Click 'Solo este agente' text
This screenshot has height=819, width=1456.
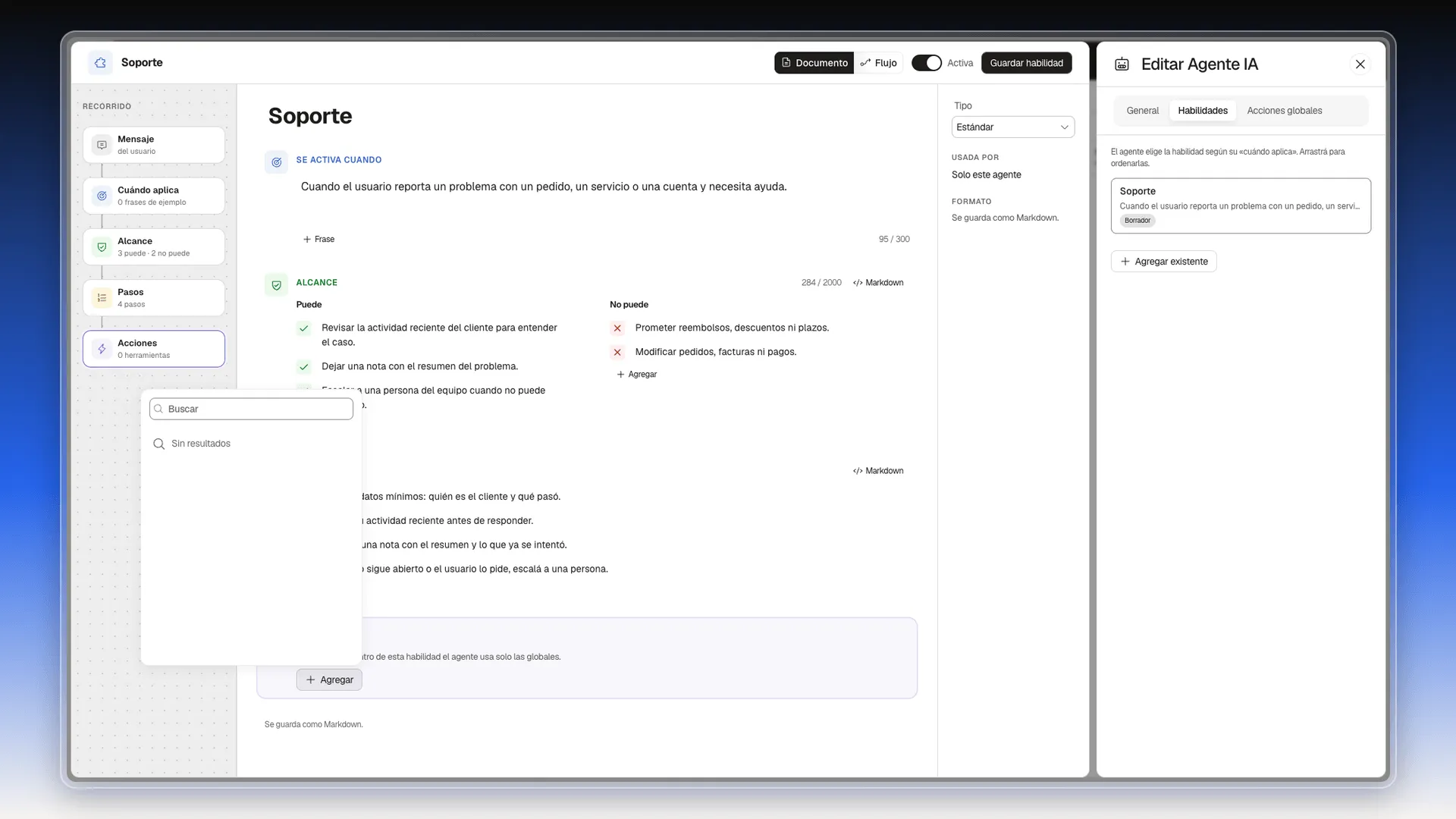986,175
